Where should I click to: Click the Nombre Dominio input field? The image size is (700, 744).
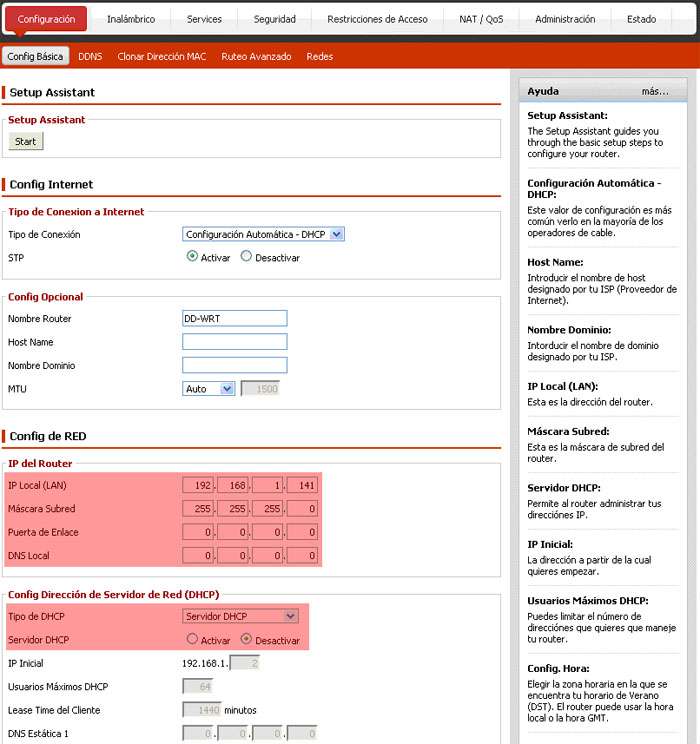[234, 365]
